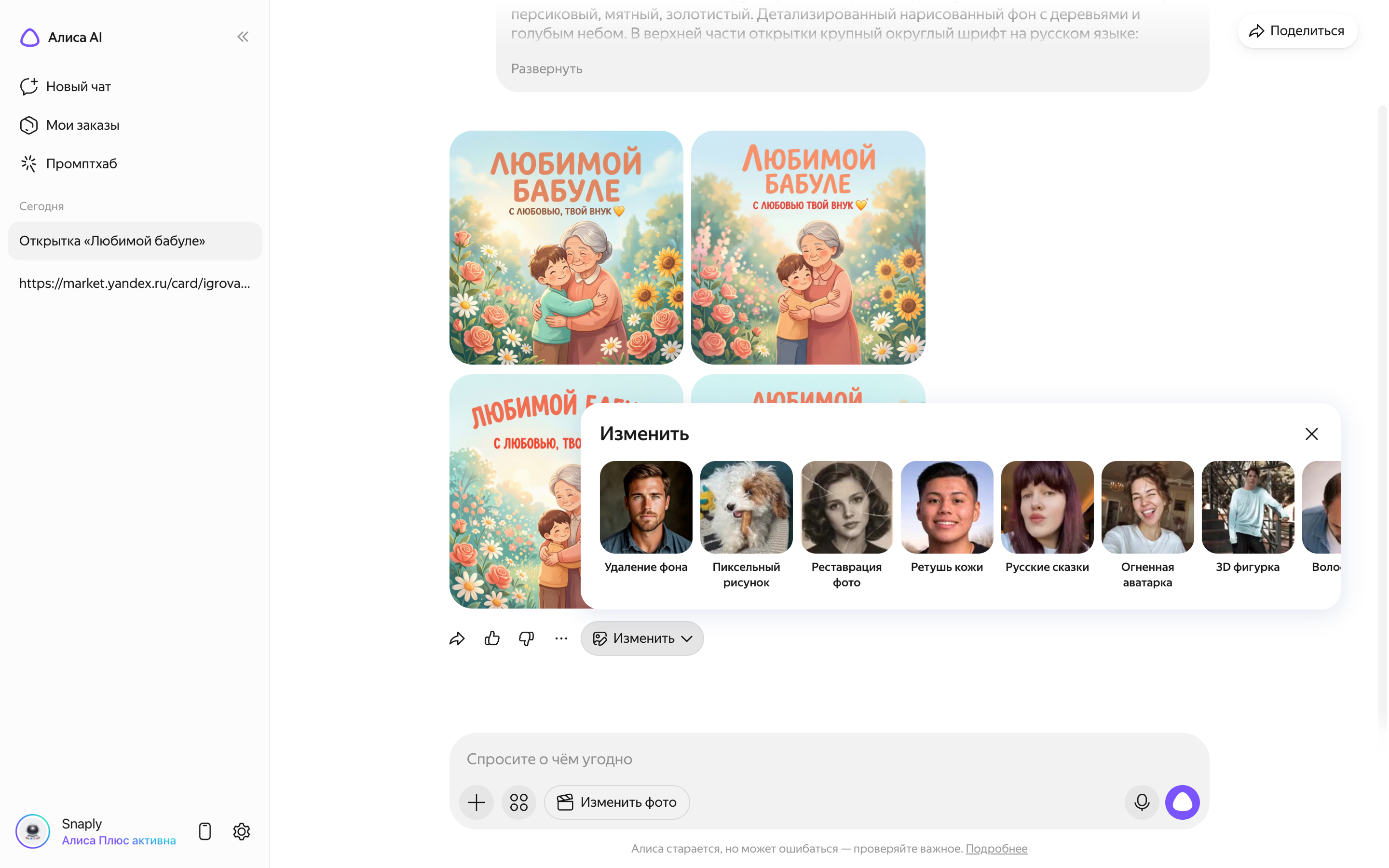Share the response via arrow icon

tap(457, 638)
